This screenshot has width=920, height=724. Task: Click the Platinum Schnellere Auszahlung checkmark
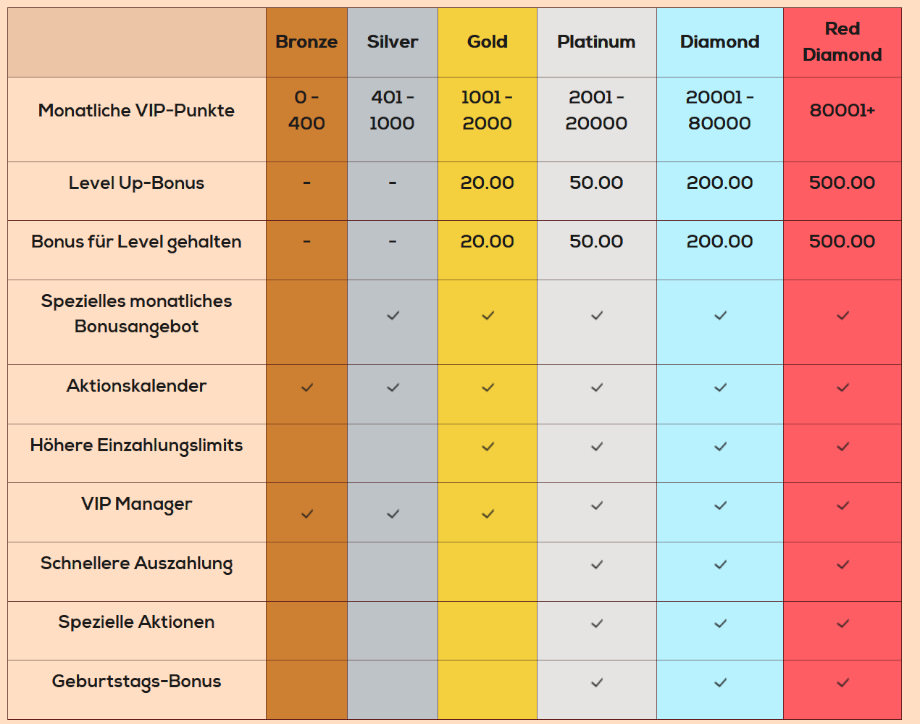(x=597, y=564)
